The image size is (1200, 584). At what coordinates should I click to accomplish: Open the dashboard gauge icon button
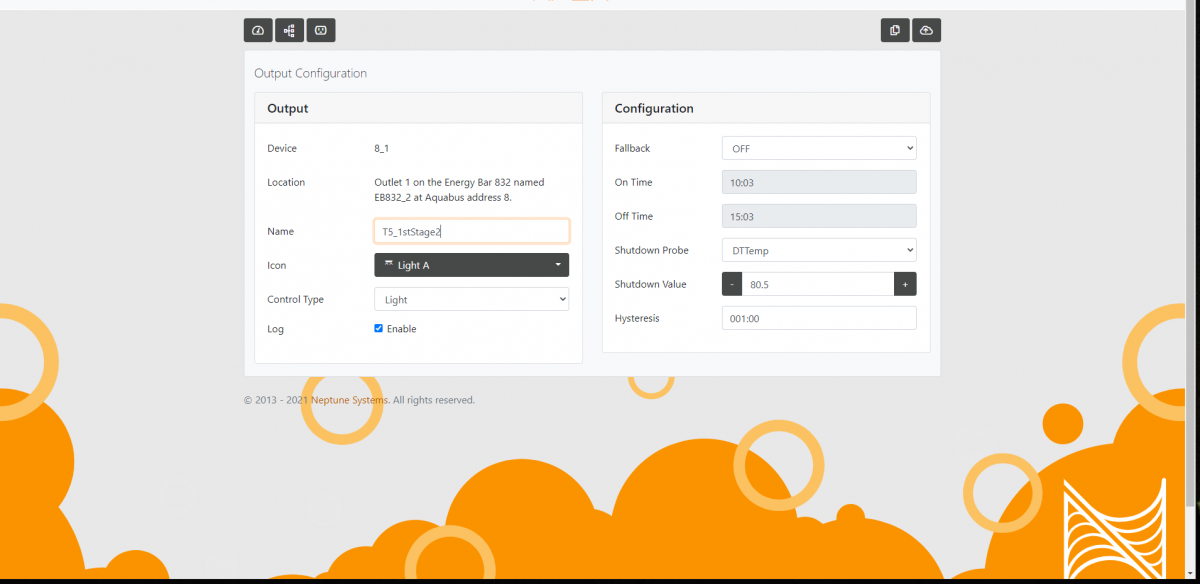[258, 30]
